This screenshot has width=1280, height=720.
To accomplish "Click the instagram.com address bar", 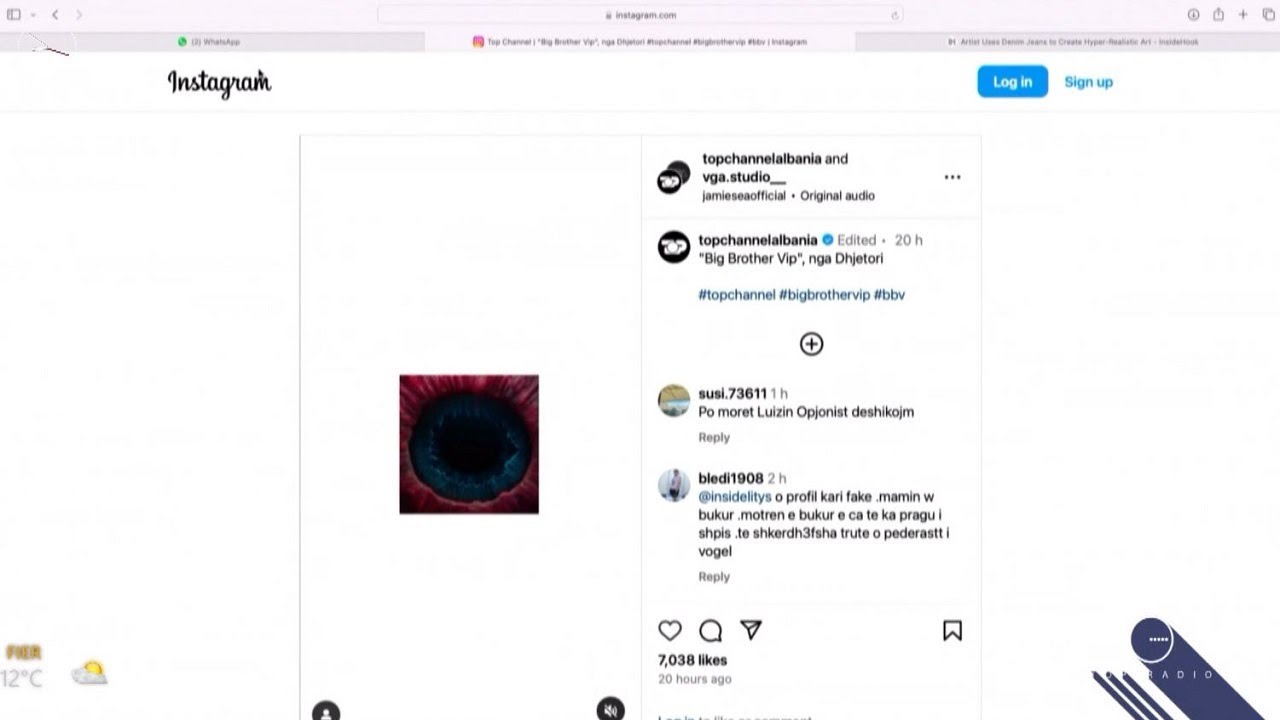I will [x=640, y=15].
